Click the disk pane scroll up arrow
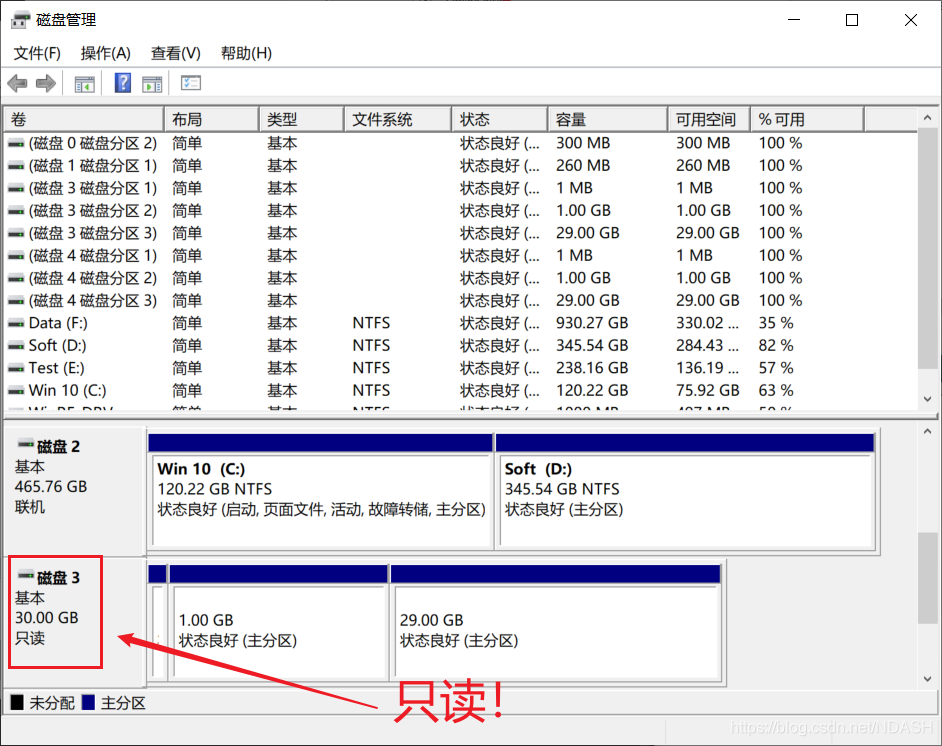The width and height of the screenshot is (942, 746). [928, 431]
